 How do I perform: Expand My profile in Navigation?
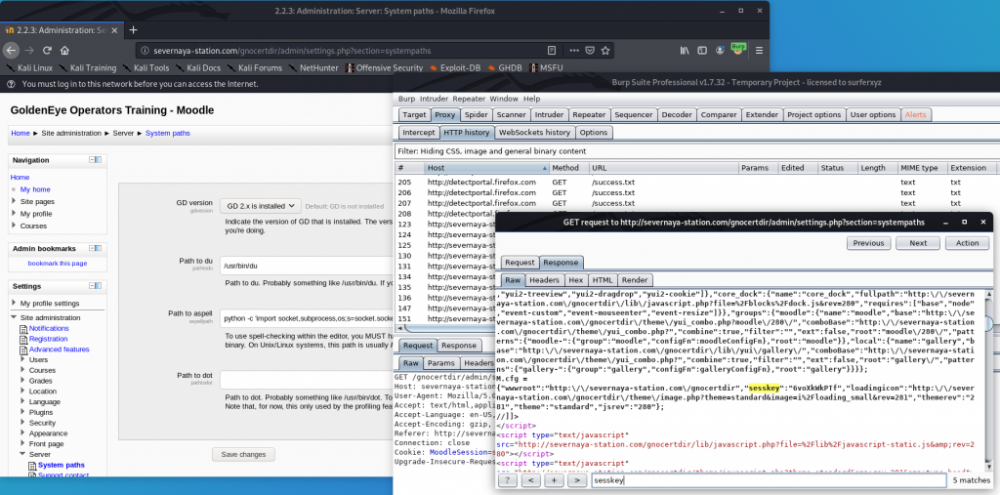point(14,214)
